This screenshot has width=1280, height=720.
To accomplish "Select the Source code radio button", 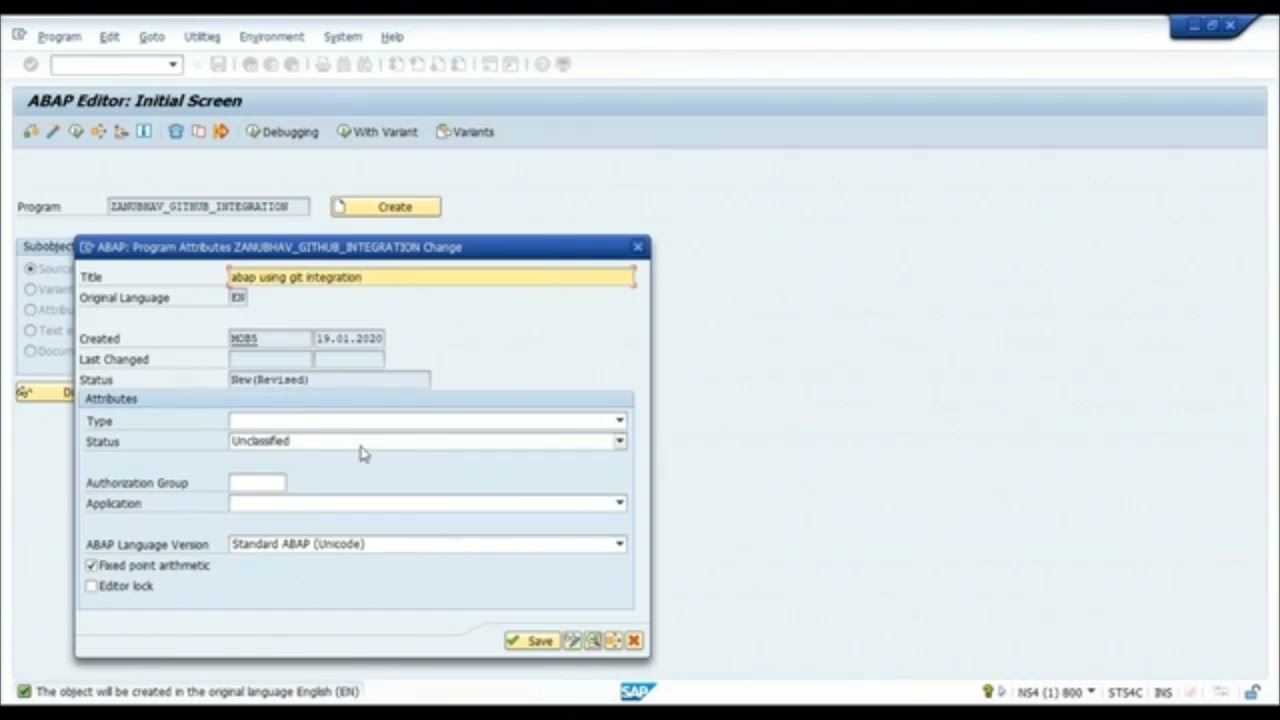I will pyautogui.click(x=30, y=268).
